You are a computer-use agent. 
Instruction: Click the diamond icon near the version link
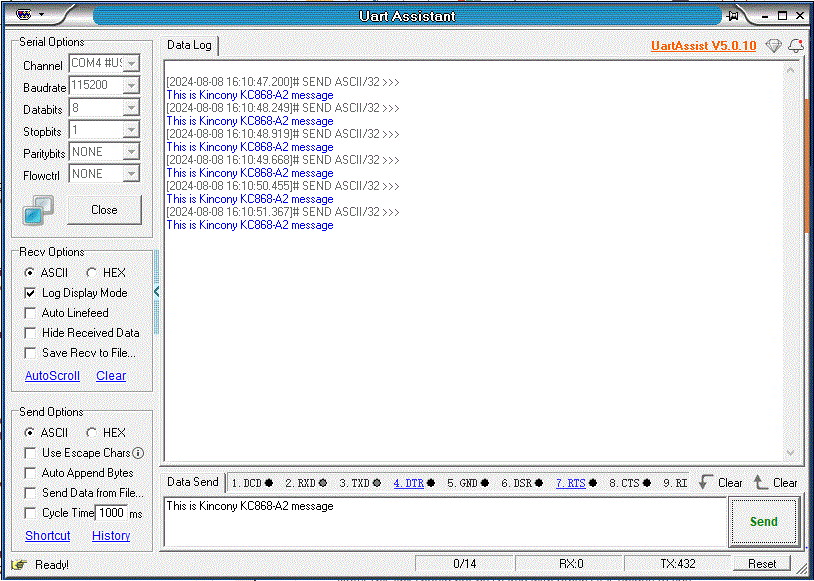click(773, 46)
